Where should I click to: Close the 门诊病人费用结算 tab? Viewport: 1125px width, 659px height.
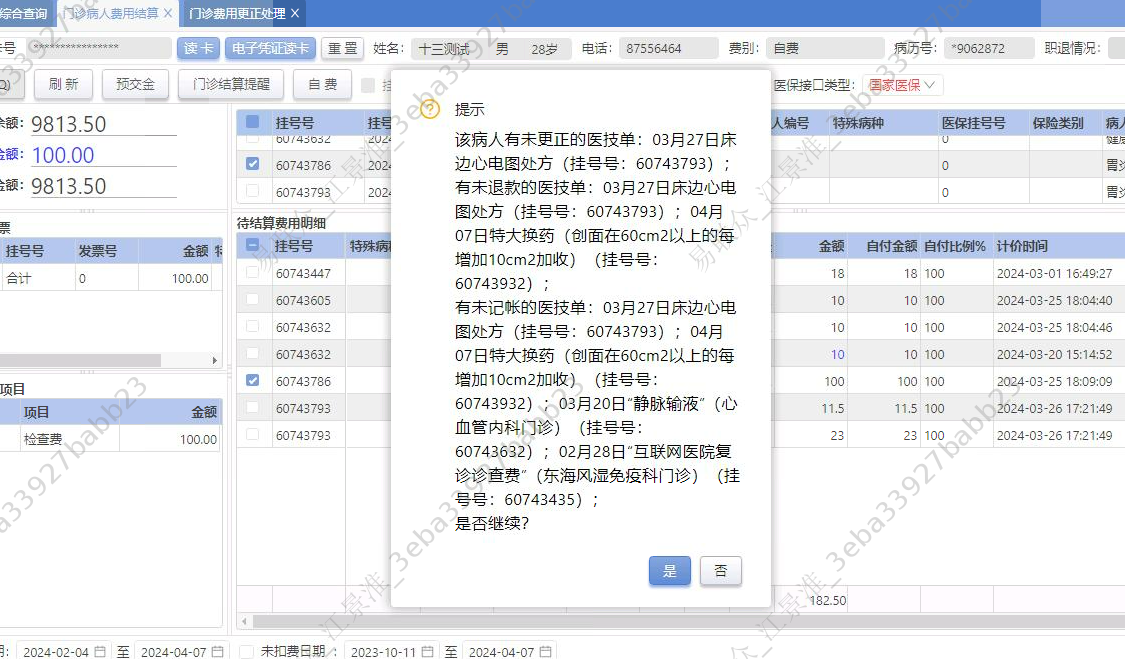[x=168, y=13]
